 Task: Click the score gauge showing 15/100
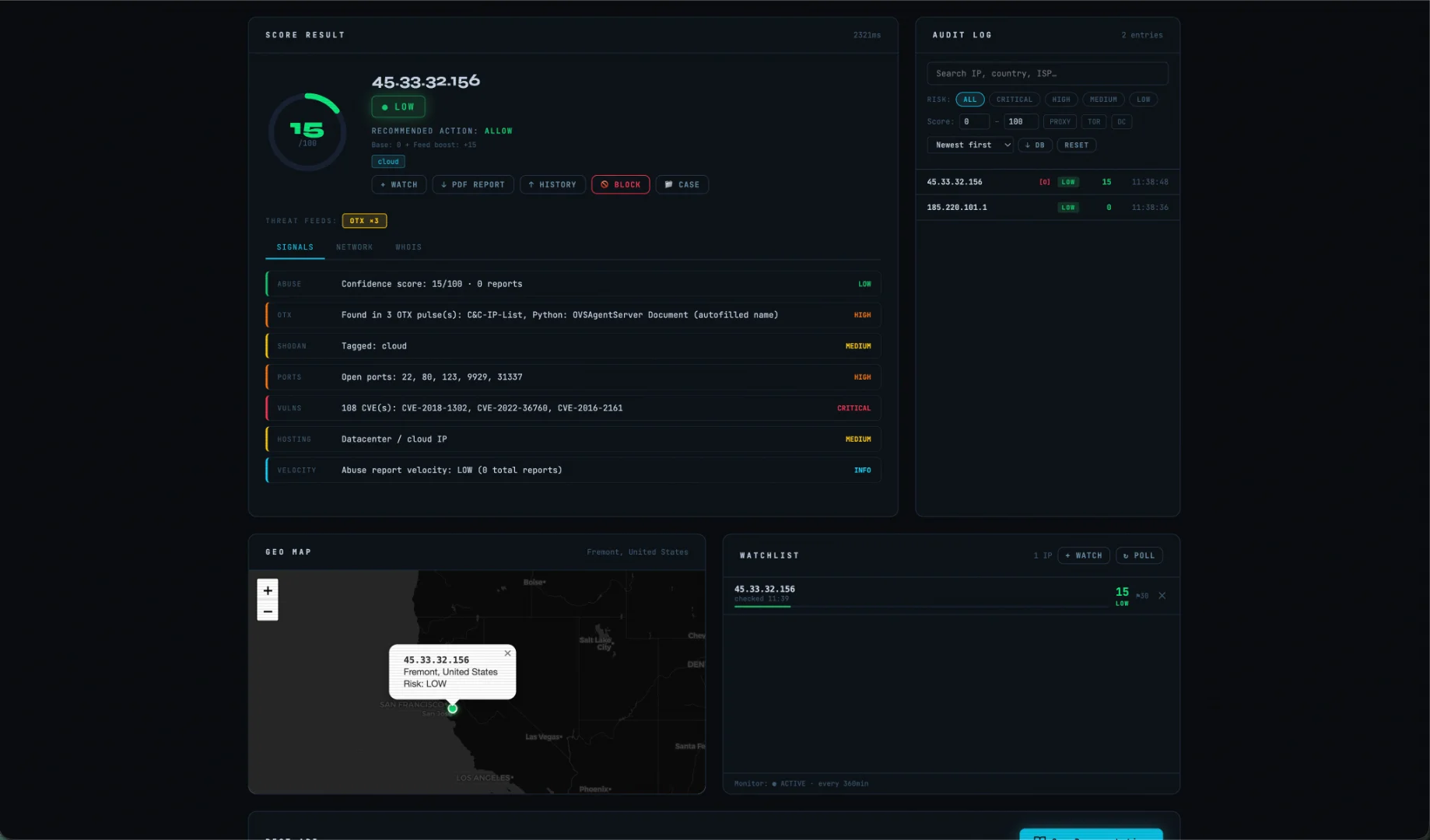(x=307, y=132)
